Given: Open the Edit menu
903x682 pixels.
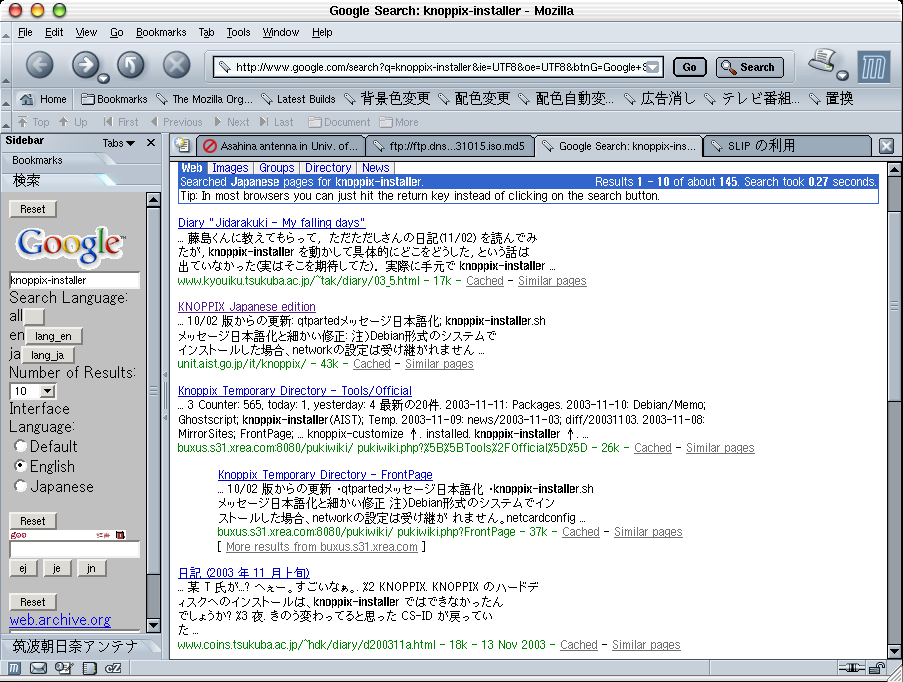Looking at the screenshot, I should click(x=54, y=32).
